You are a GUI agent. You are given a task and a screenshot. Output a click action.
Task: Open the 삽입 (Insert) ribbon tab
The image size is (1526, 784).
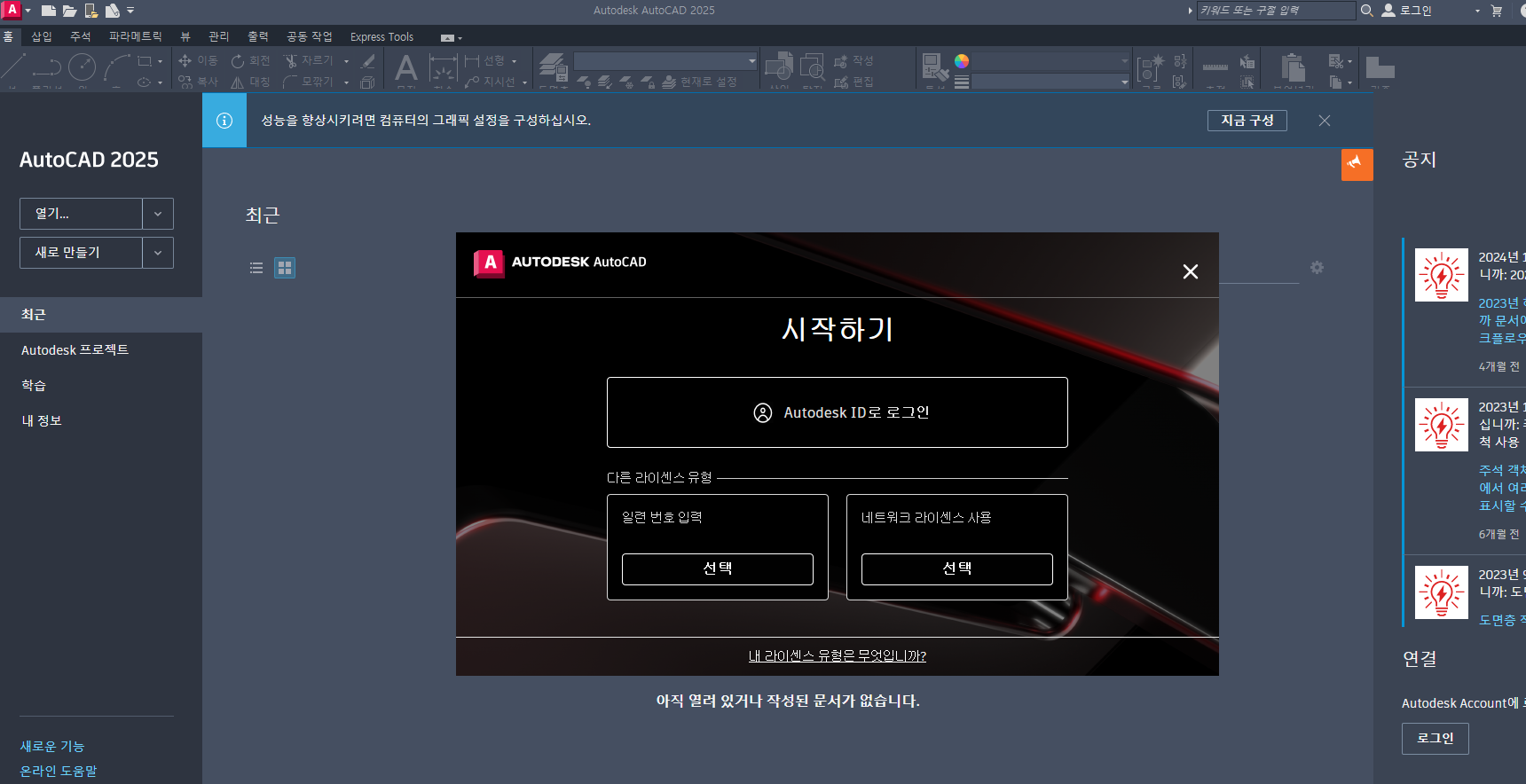pyautogui.click(x=42, y=36)
